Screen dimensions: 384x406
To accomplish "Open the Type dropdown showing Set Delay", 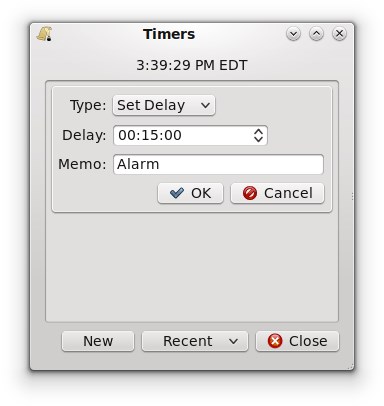I will tap(164, 105).
